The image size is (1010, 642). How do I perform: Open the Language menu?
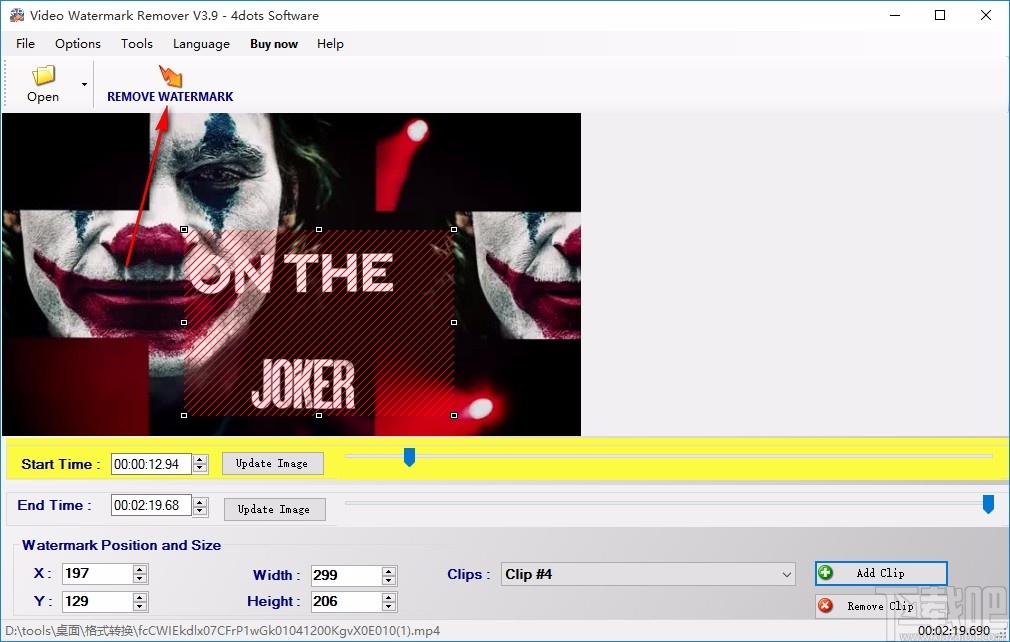[x=201, y=44]
